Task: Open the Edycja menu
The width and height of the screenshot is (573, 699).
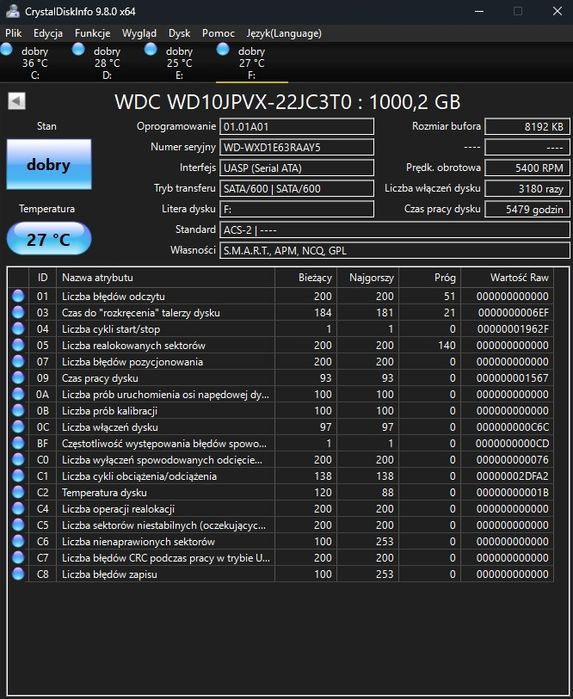Action: click(x=48, y=33)
